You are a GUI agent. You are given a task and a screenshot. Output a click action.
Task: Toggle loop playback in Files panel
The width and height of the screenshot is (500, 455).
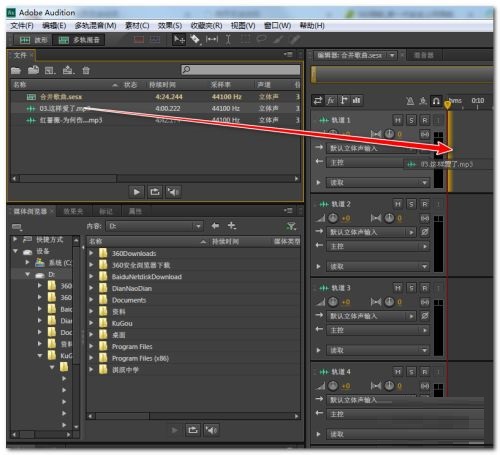click(x=155, y=192)
